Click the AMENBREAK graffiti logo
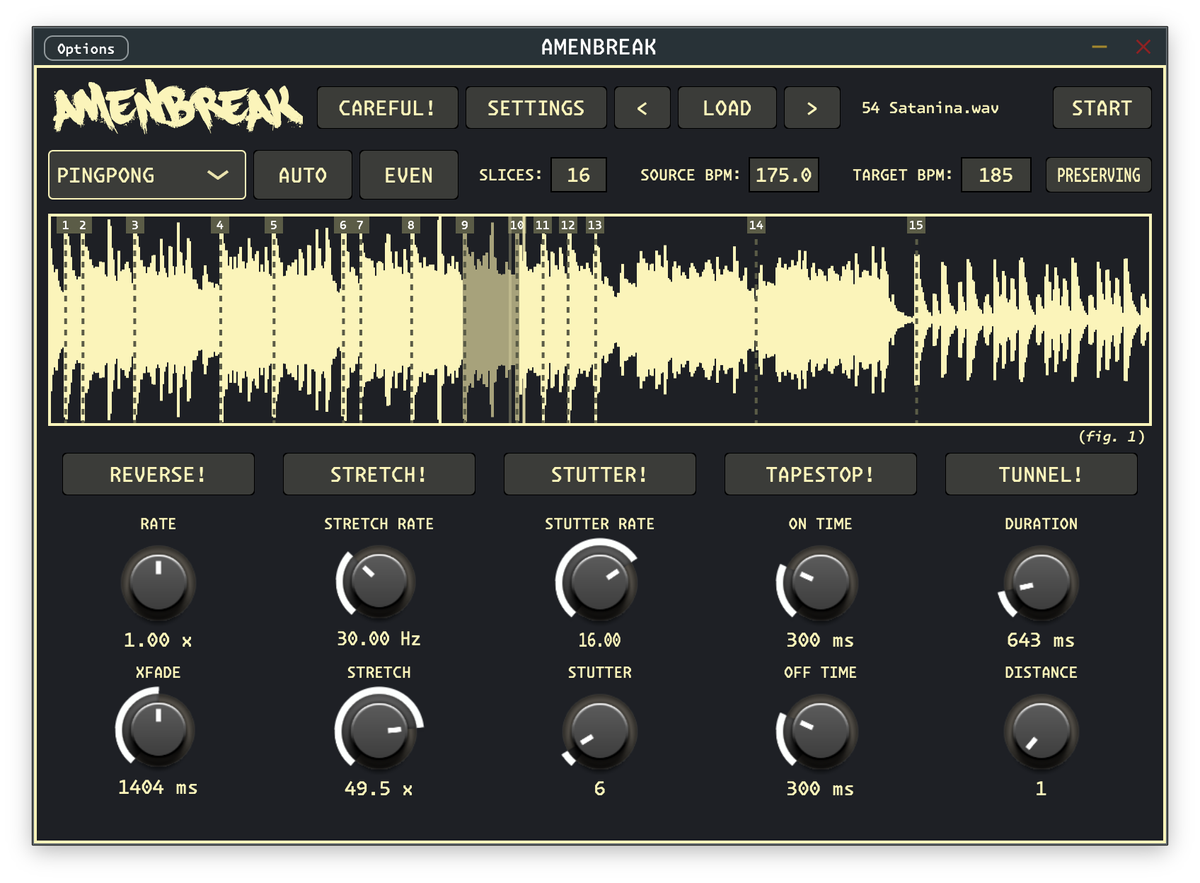1200x883 pixels. coord(177,108)
